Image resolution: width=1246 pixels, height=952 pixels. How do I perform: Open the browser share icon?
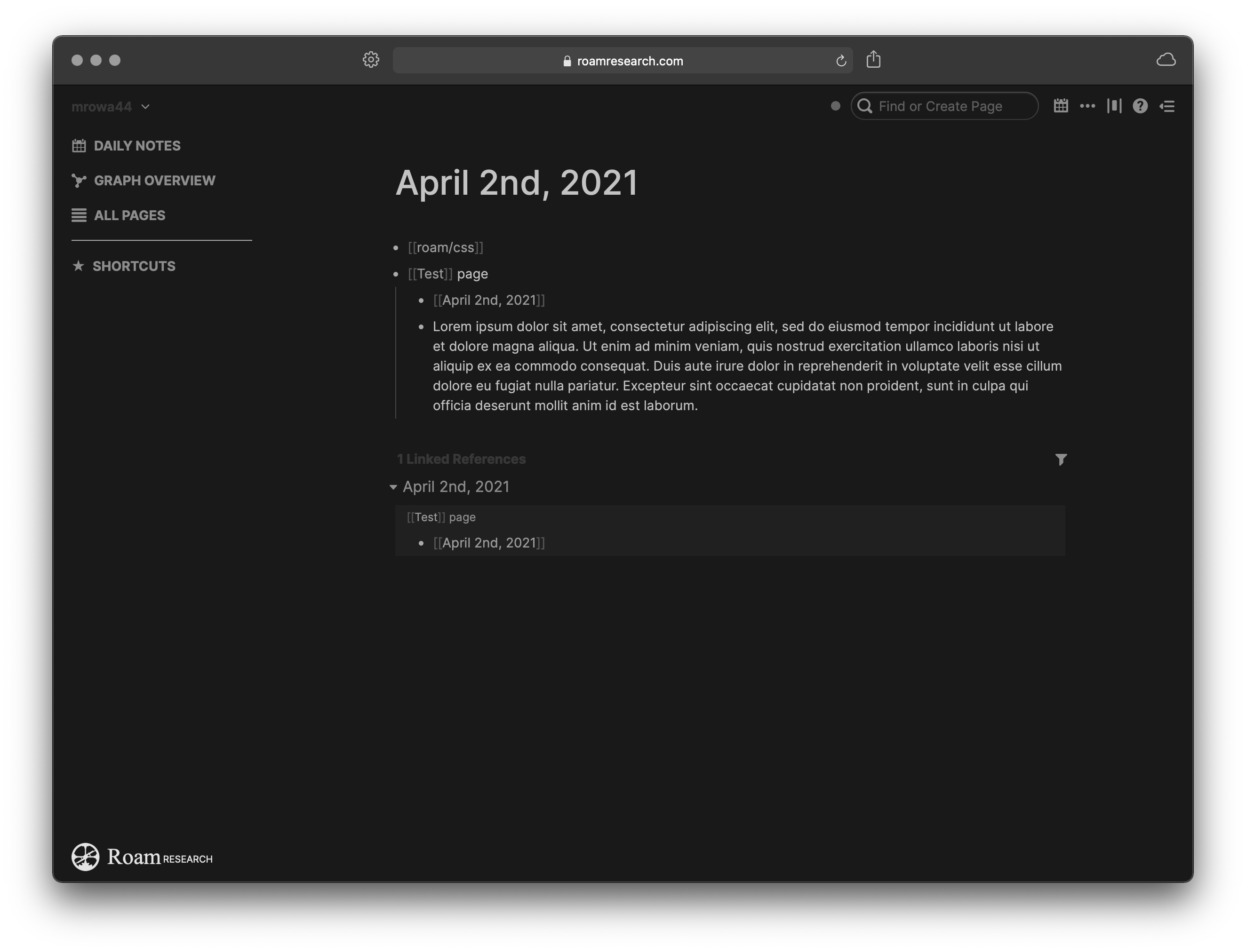tap(873, 59)
